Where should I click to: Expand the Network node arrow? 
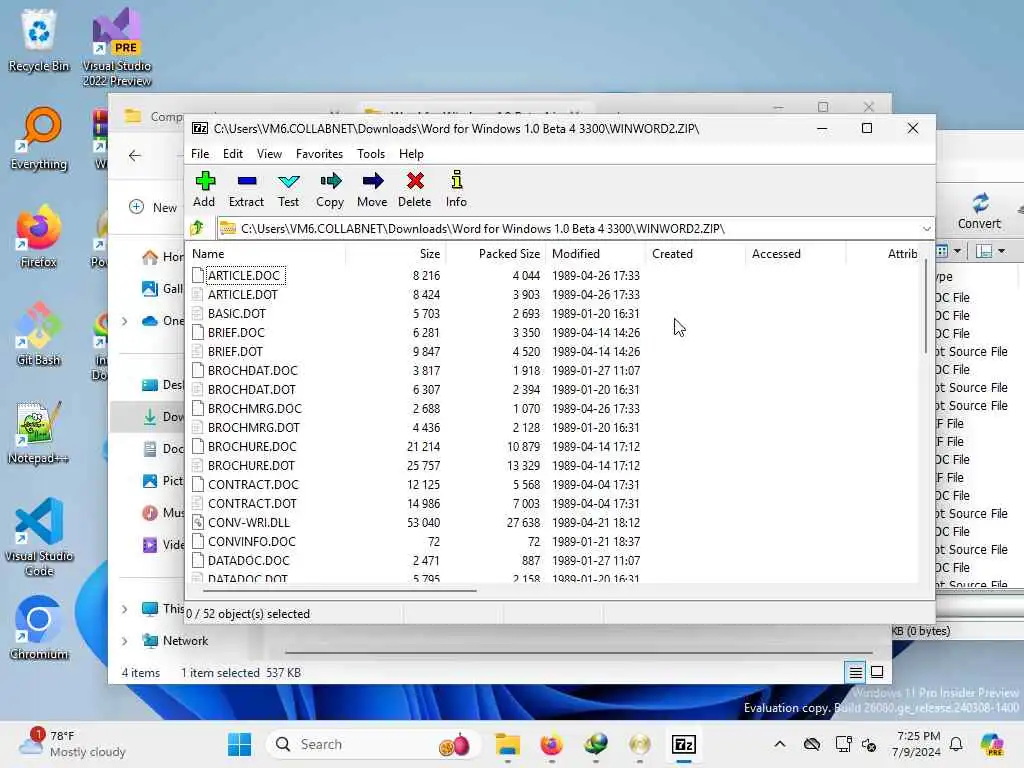[124, 641]
